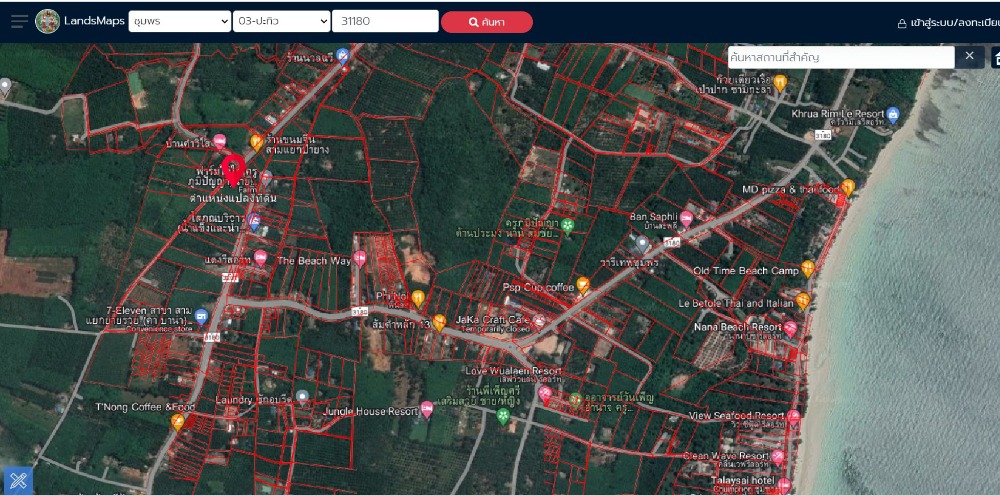Screen dimensions: 1000x496
Task: Open the hamburger menu in the header
Action: coord(19,21)
